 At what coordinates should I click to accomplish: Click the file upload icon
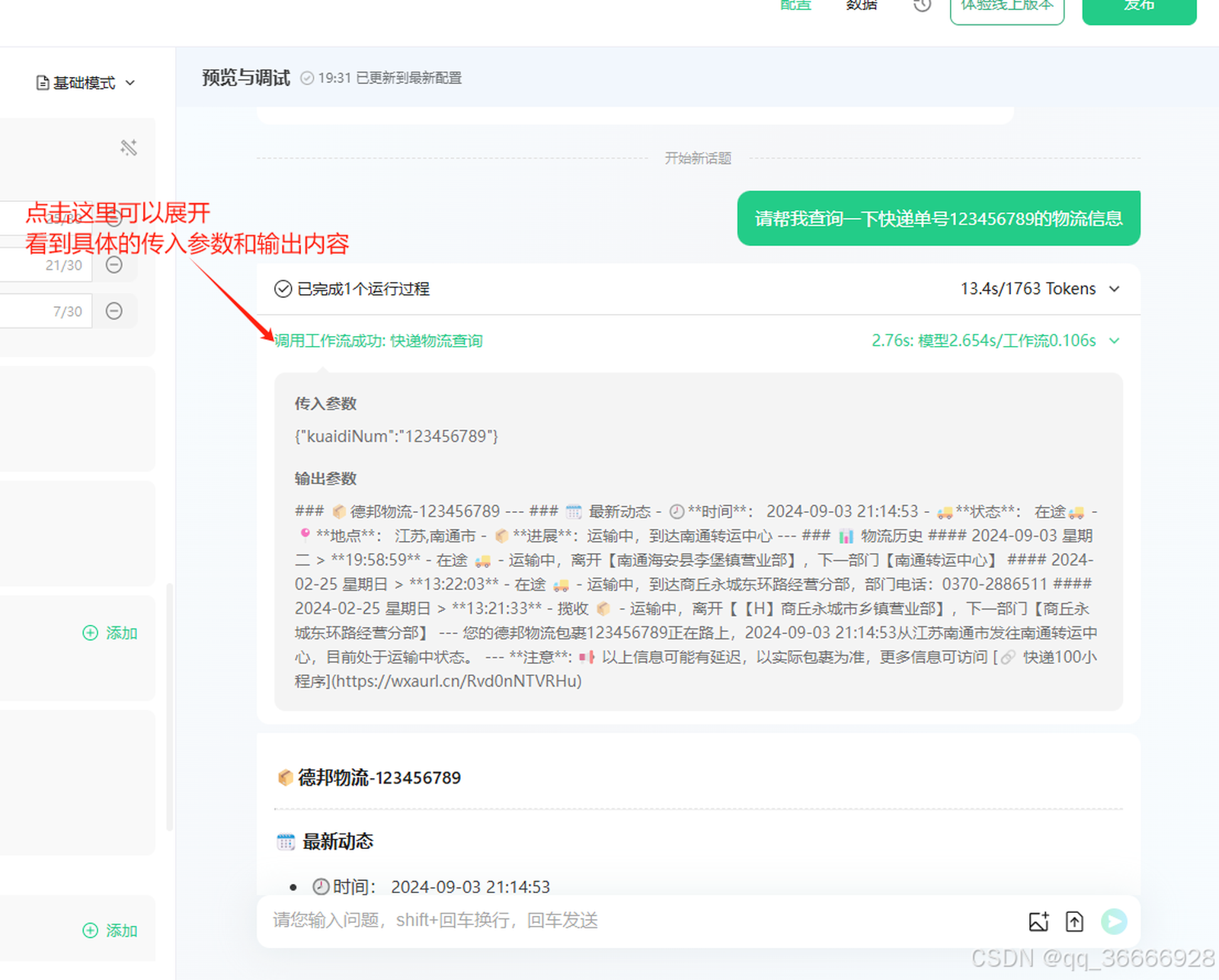[x=1074, y=921]
